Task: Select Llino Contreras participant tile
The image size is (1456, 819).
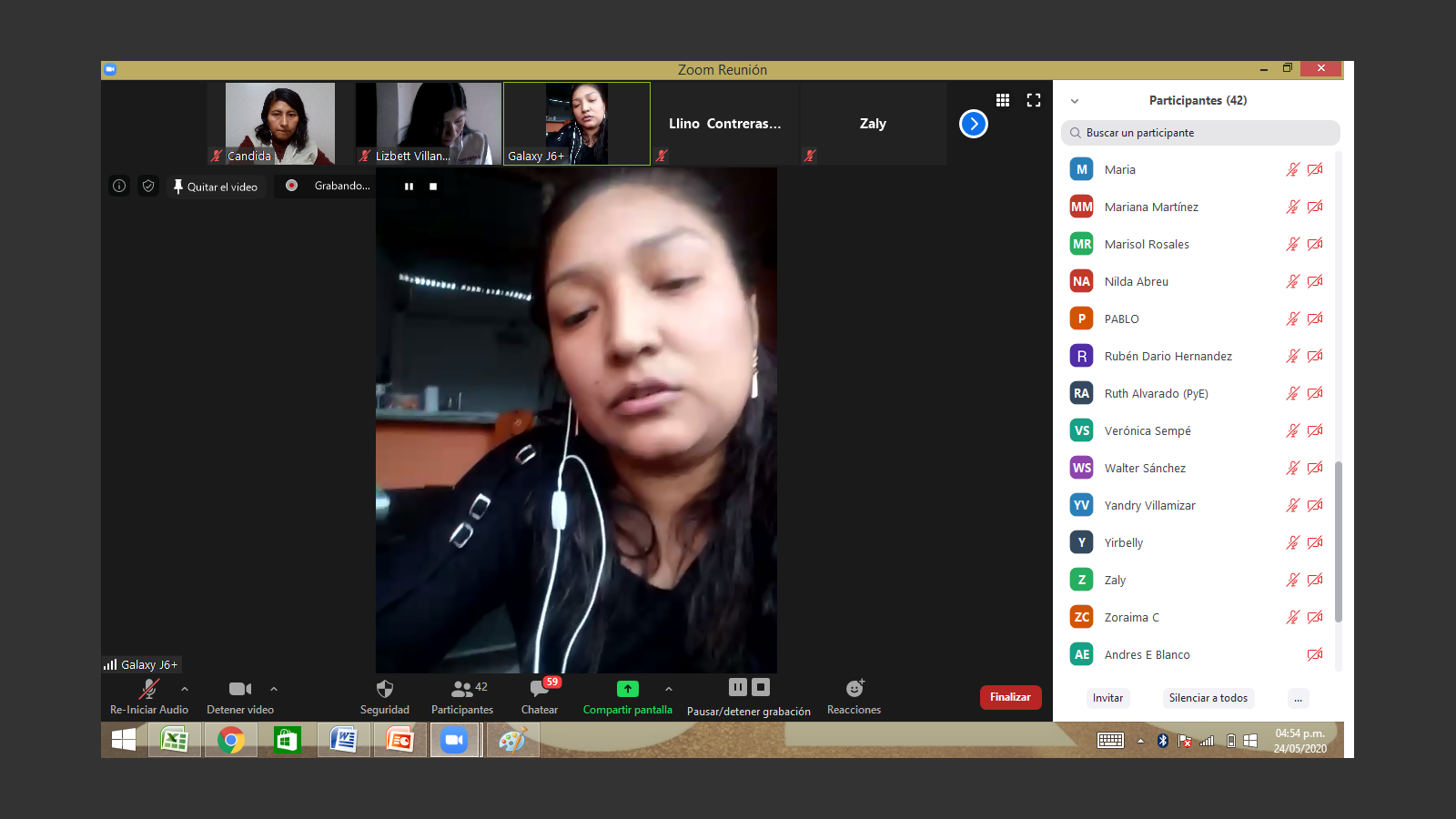Action: point(725,124)
